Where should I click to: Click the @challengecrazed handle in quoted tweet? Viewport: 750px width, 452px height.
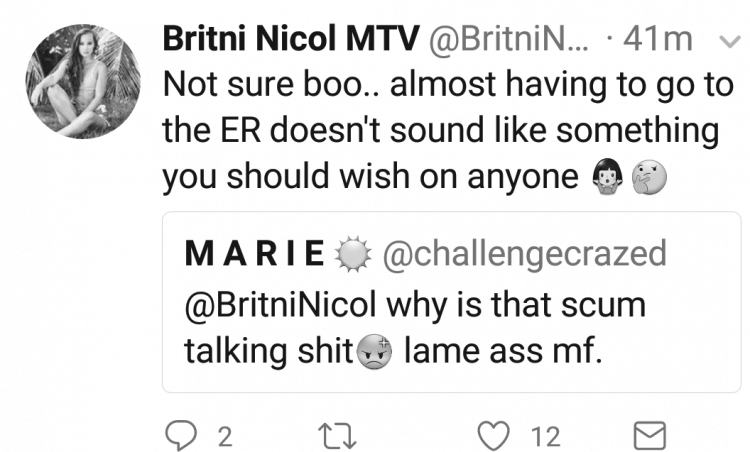coord(524,254)
